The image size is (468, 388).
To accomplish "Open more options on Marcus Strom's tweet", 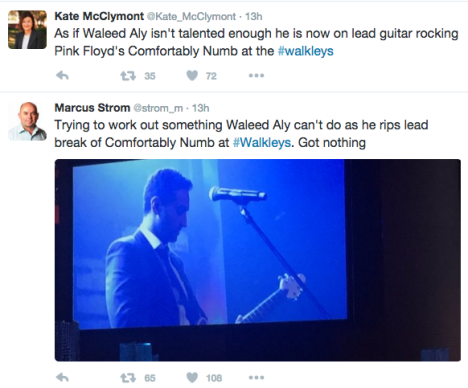I will pos(256,378).
